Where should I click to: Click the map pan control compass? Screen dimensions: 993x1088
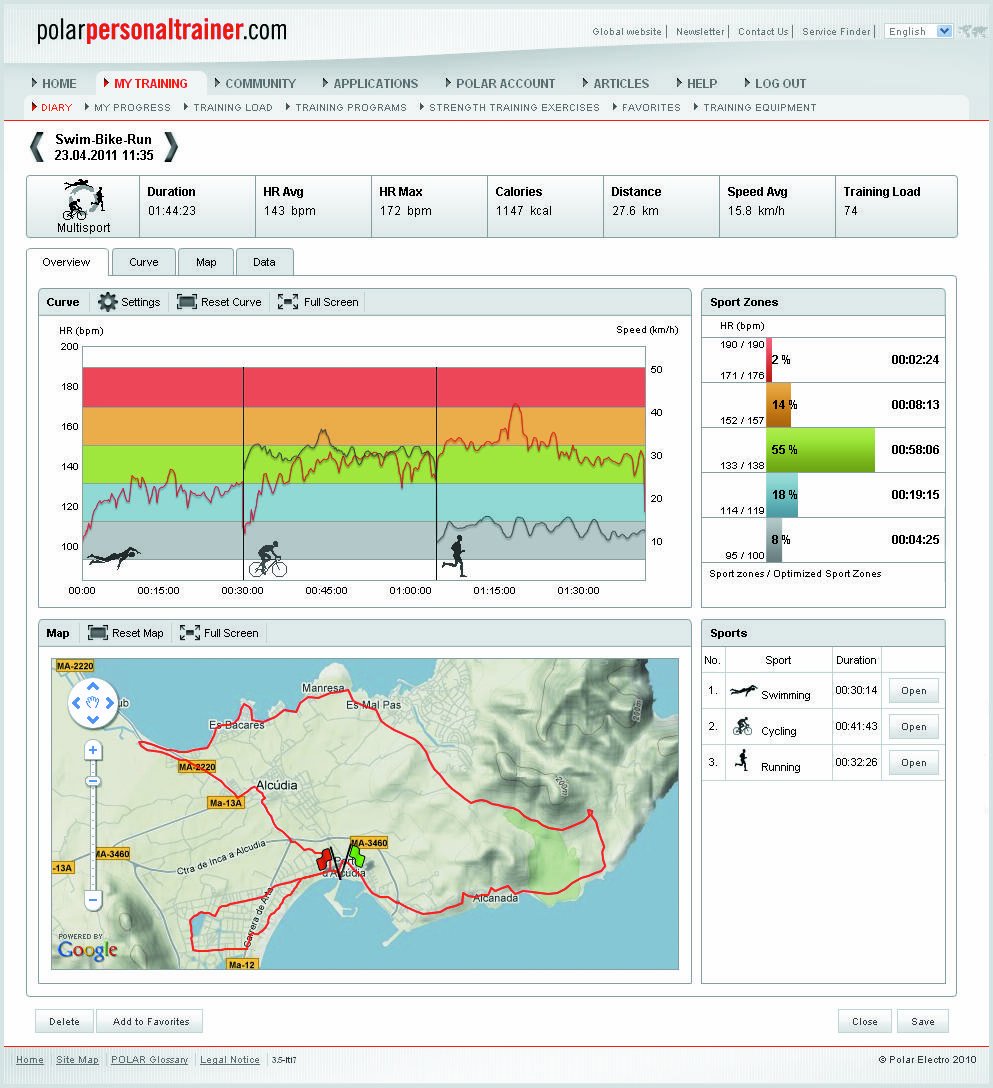coord(92,703)
